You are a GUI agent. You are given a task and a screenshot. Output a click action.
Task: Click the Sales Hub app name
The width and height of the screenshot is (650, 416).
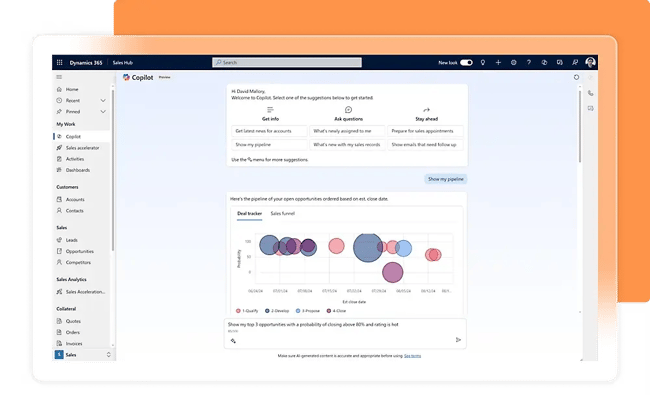pos(123,63)
